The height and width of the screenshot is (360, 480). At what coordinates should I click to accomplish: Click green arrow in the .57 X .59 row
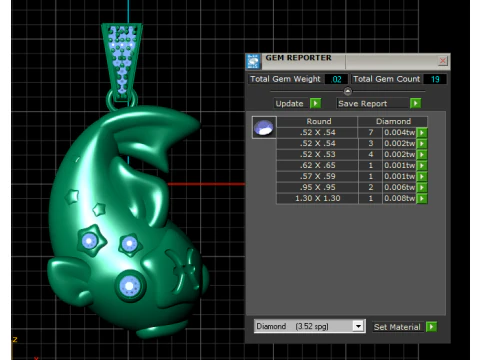(x=422, y=177)
